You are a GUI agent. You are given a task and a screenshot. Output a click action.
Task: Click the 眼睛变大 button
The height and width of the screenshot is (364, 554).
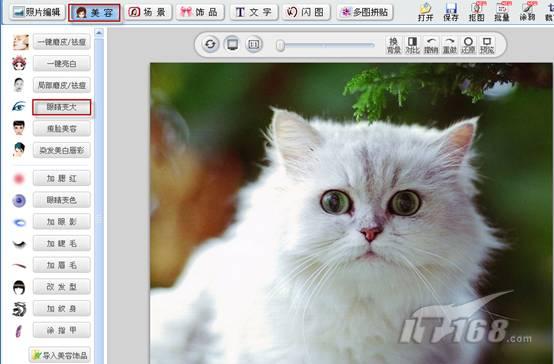coord(61,107)
